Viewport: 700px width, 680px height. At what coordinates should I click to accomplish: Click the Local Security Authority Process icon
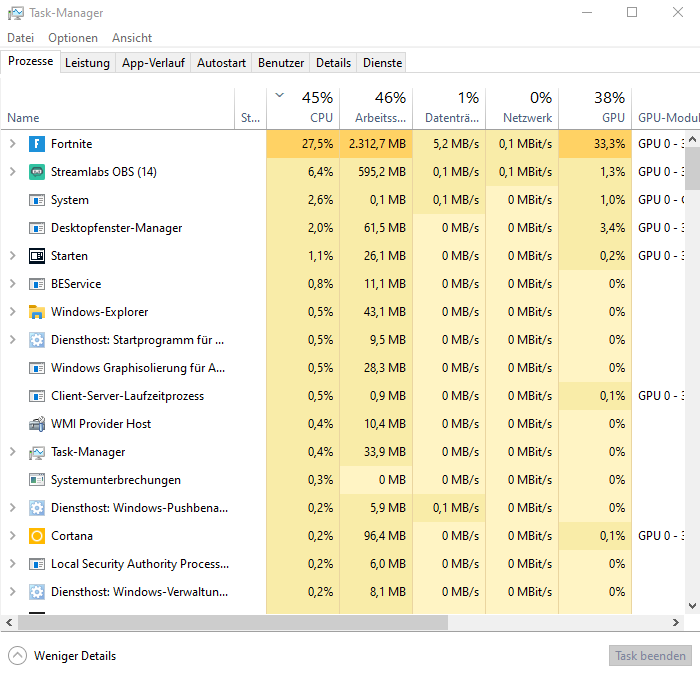(x=37, y=564)
